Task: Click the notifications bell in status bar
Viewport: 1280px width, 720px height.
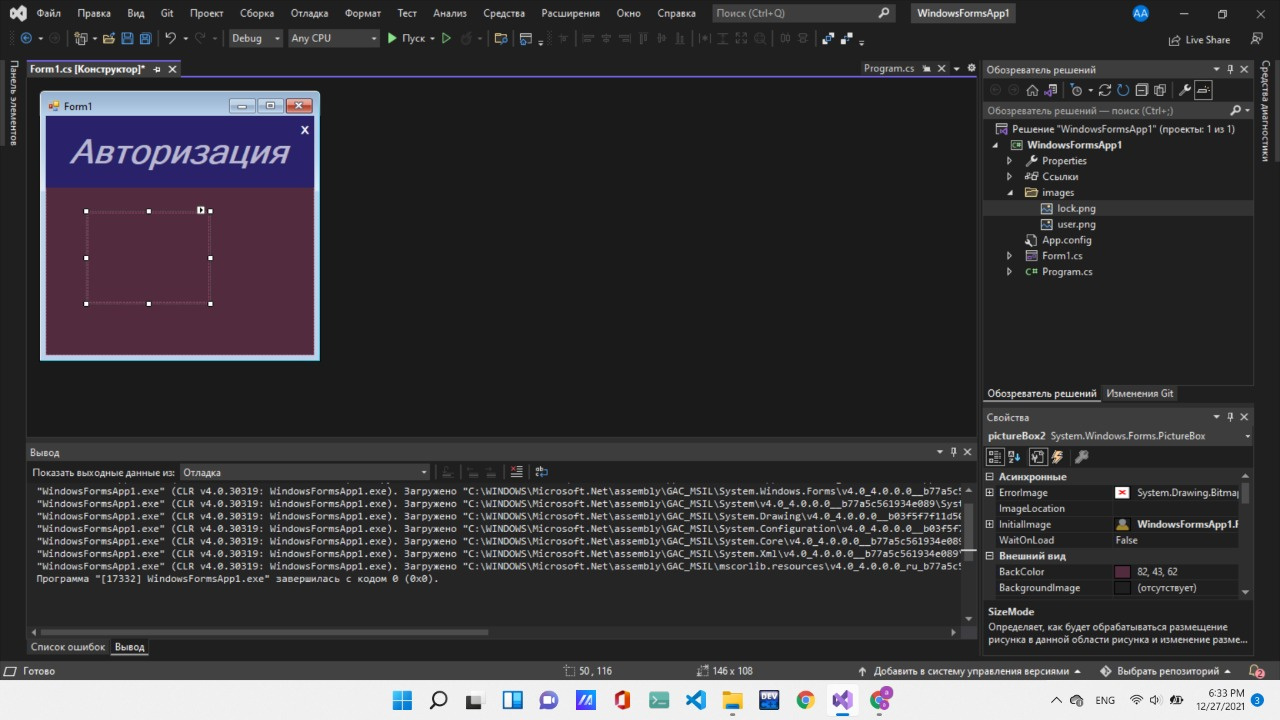Action: (1257, 671)
